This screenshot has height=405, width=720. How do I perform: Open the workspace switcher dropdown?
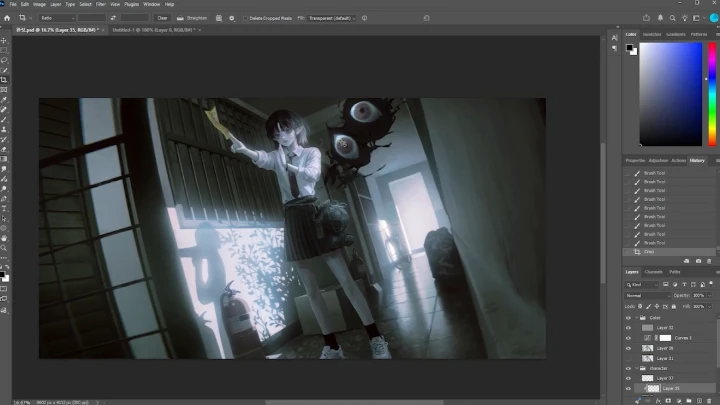point(698,18)
